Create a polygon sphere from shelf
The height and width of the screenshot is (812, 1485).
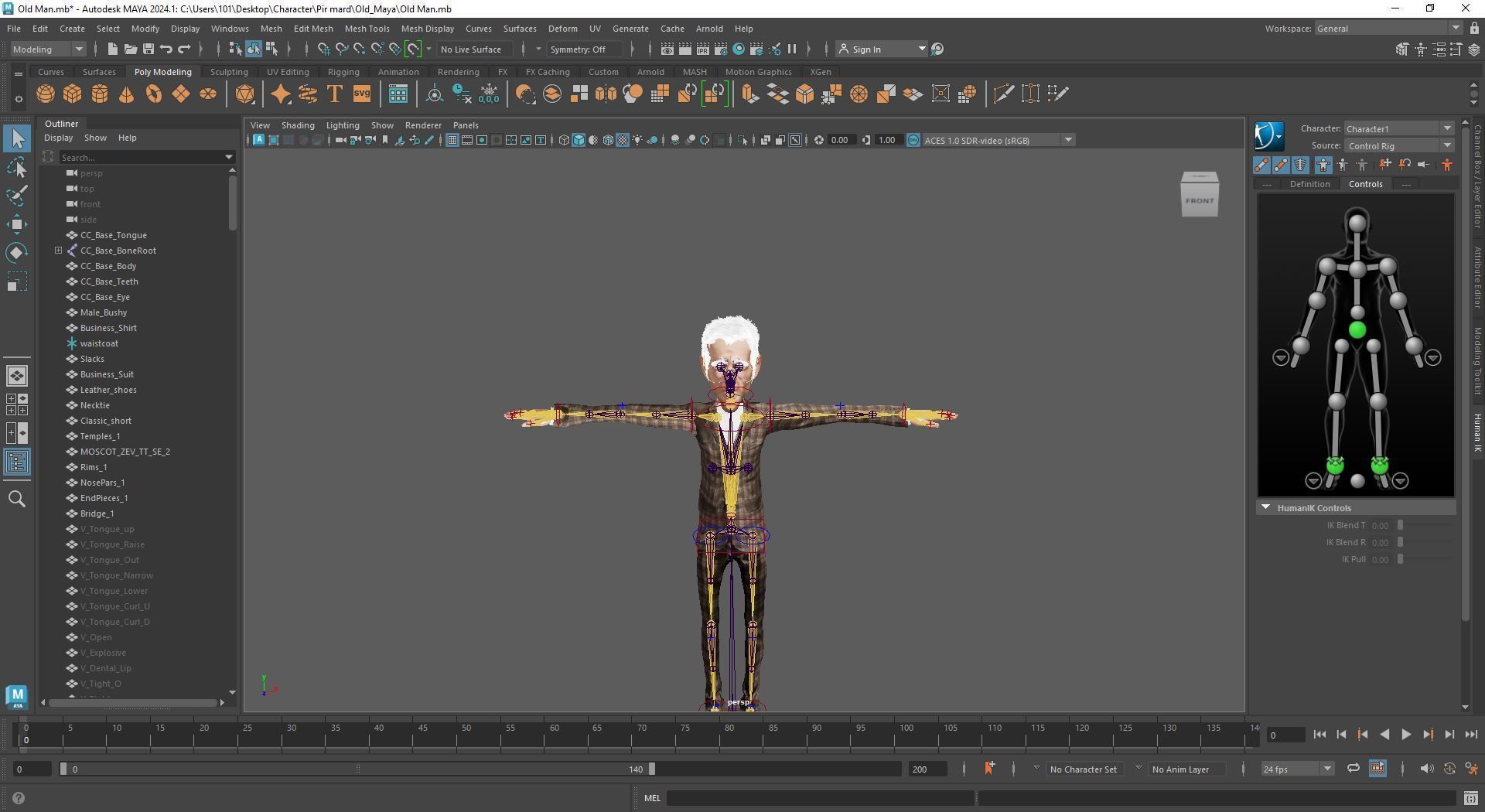click(x=46, y=94)
